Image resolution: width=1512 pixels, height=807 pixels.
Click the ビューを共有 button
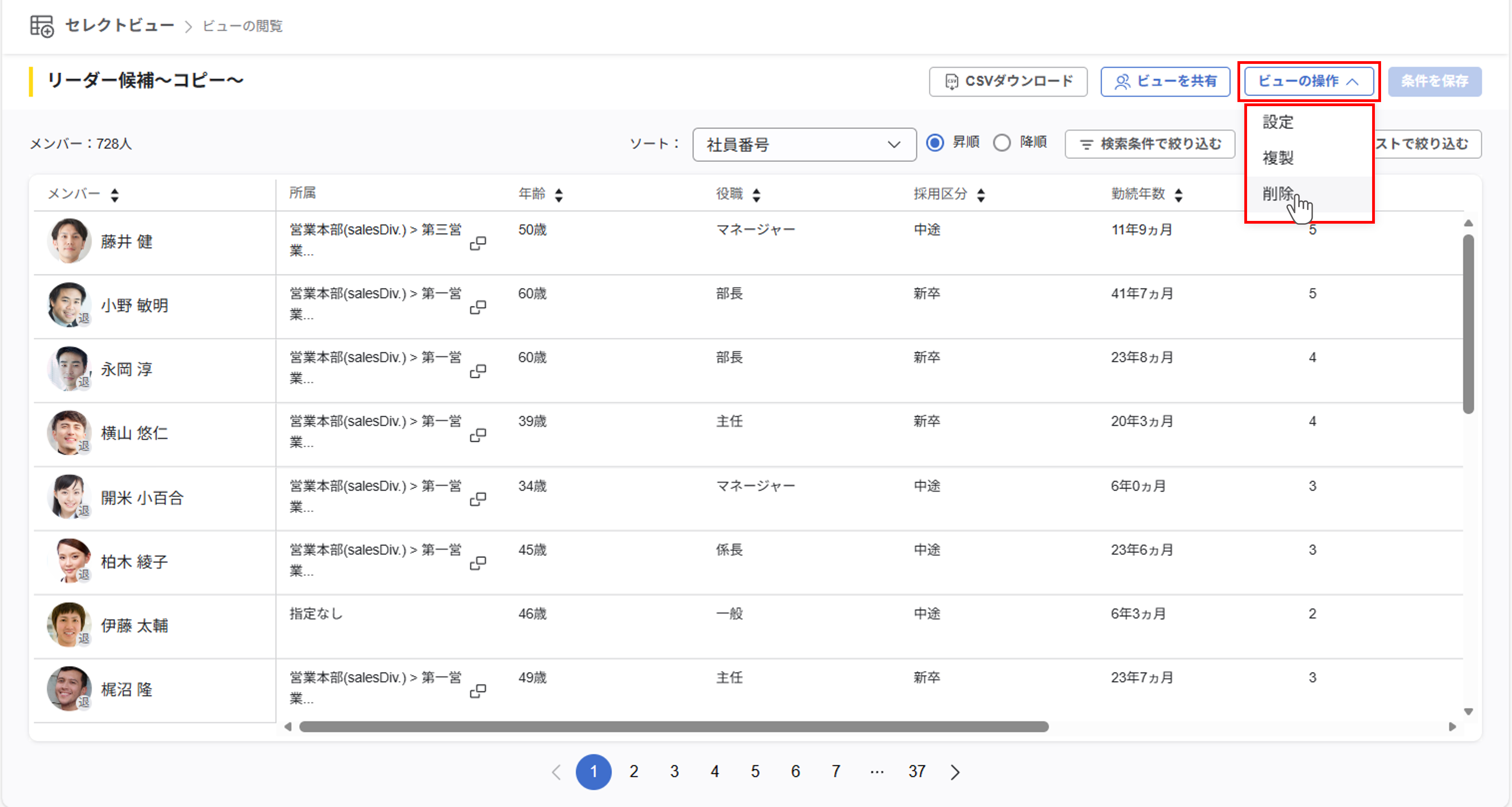tap(1165, 81)
